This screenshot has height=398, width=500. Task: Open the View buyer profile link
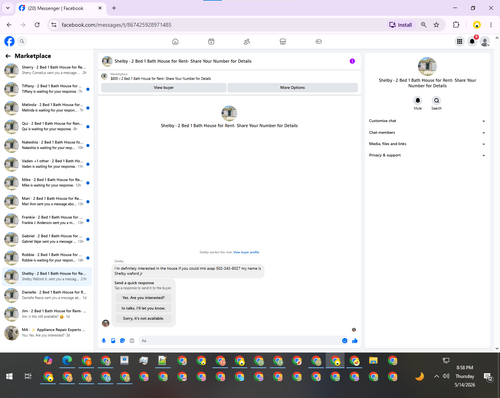click(x=246, y=252)
